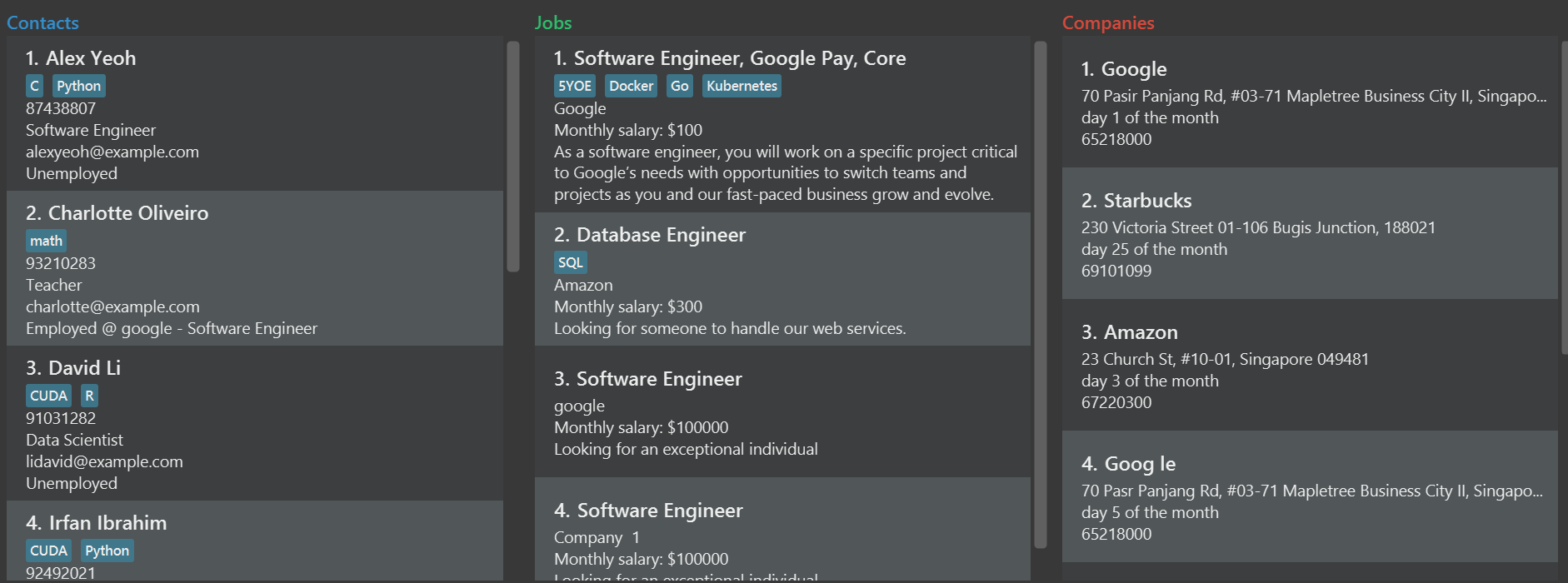
Task: Click the Amazon company name under Database Engineer
Action: click(x=583, y=285)
